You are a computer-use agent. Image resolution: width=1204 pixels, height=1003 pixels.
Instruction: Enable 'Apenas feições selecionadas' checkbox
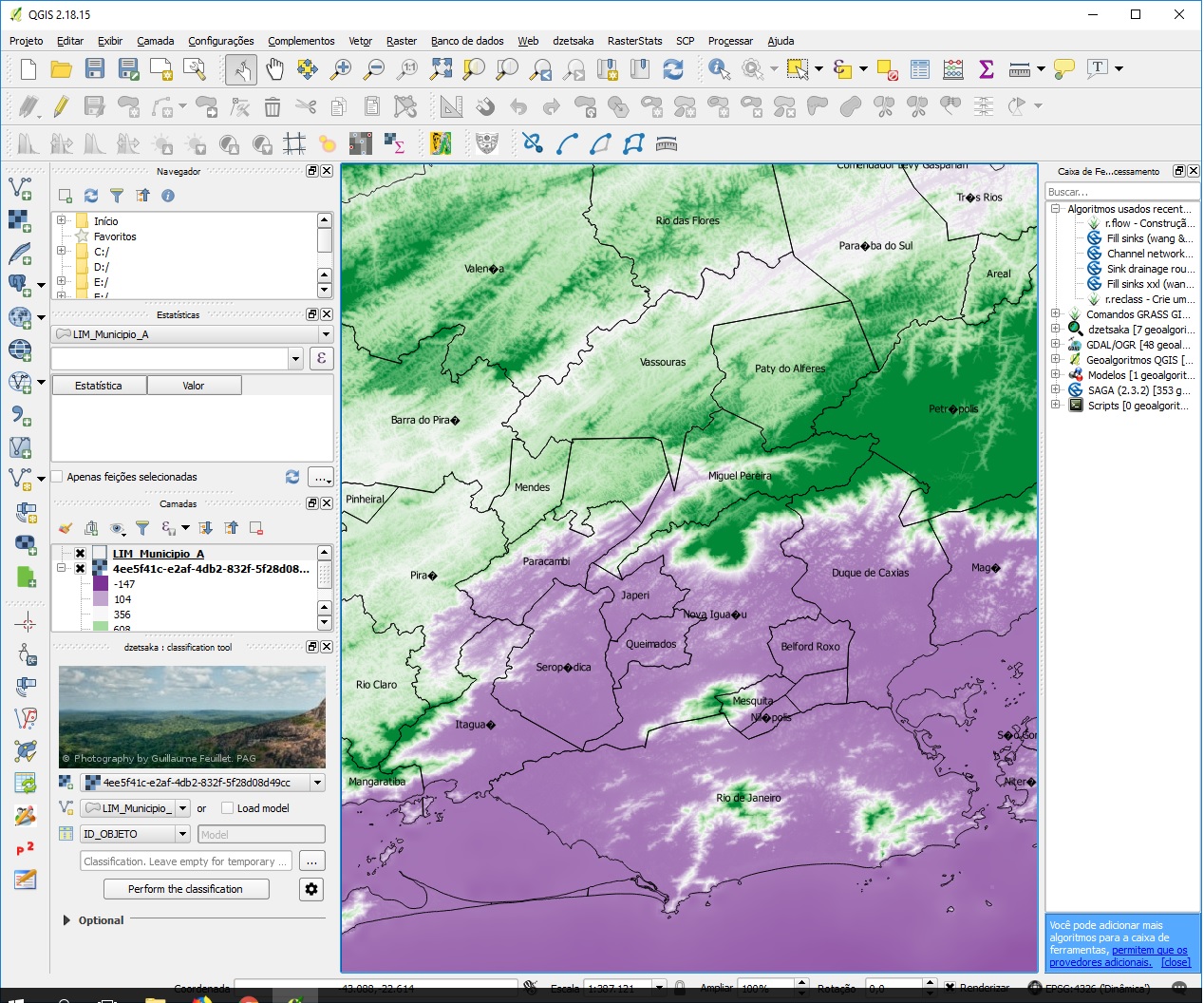coord(55,476)
